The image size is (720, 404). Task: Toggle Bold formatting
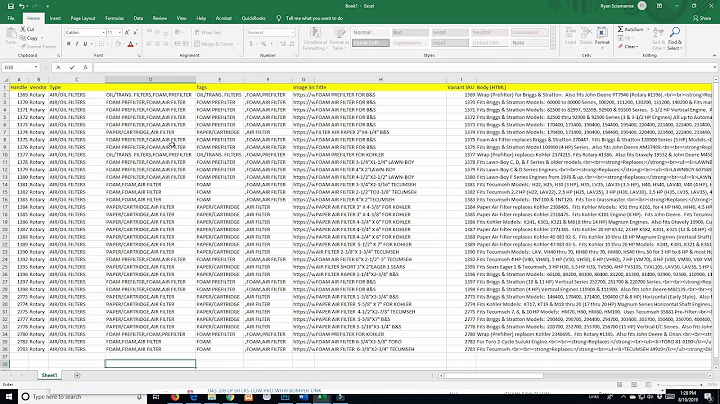(x=68, y=44)
